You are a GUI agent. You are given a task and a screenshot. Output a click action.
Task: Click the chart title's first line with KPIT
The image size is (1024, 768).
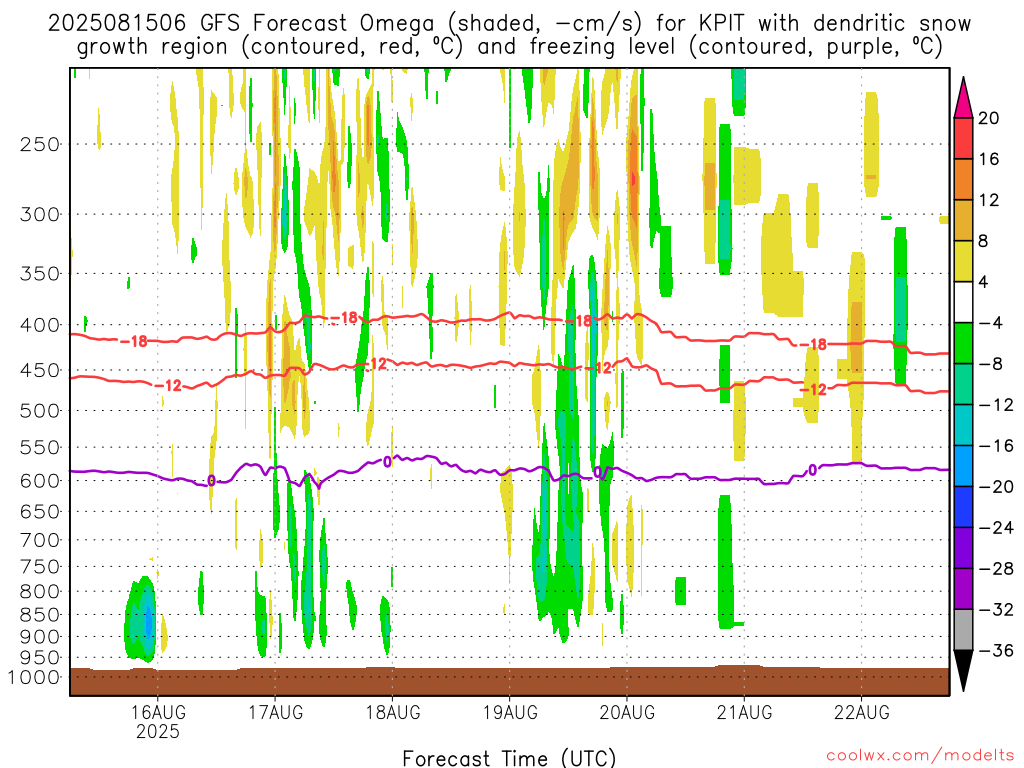click(x=509, y=24)
